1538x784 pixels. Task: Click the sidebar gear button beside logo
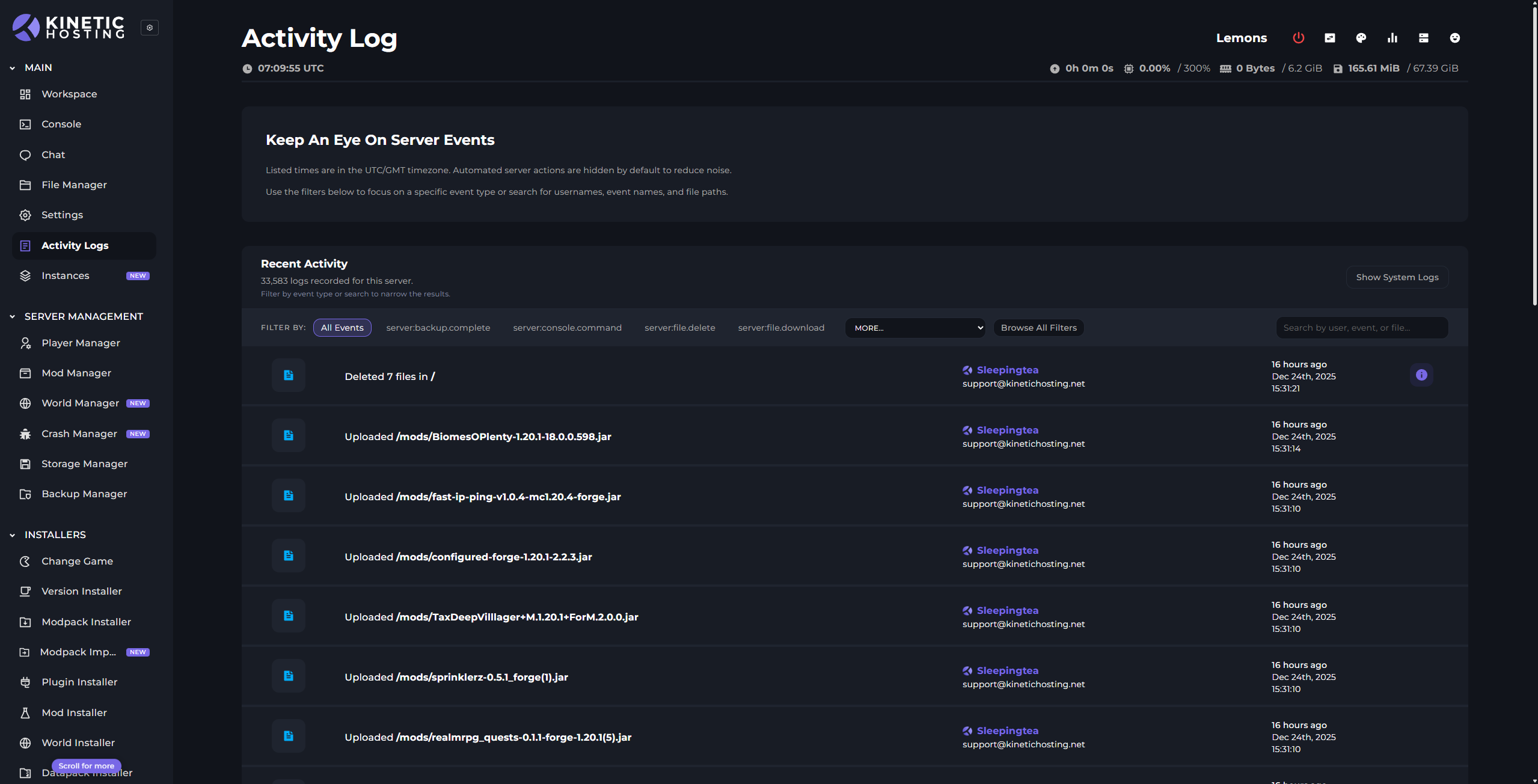point(150,28)
